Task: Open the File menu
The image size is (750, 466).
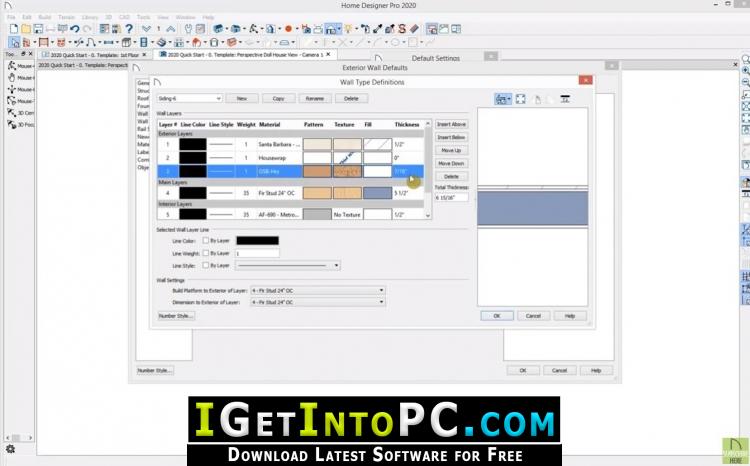Action: tap(11, 17)
